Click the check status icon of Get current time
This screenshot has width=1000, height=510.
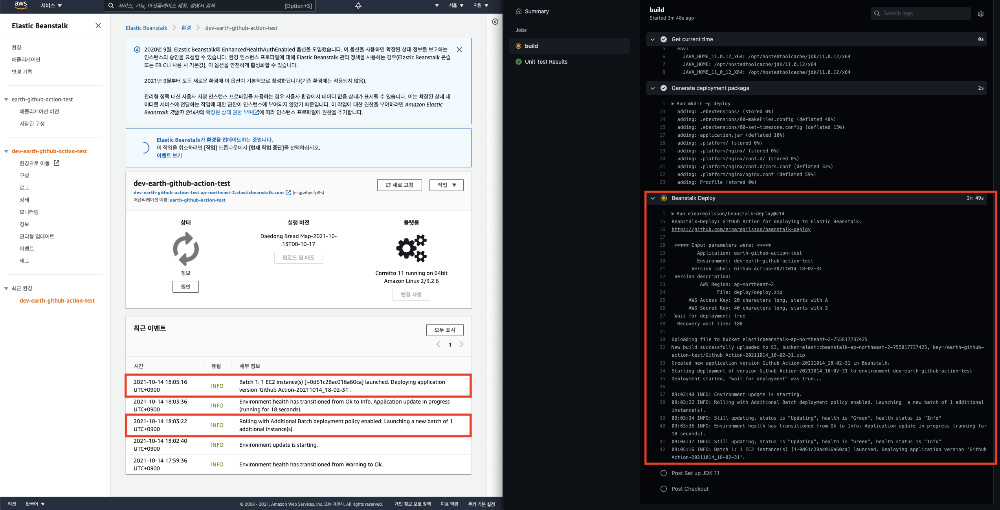tap(663, 40)
